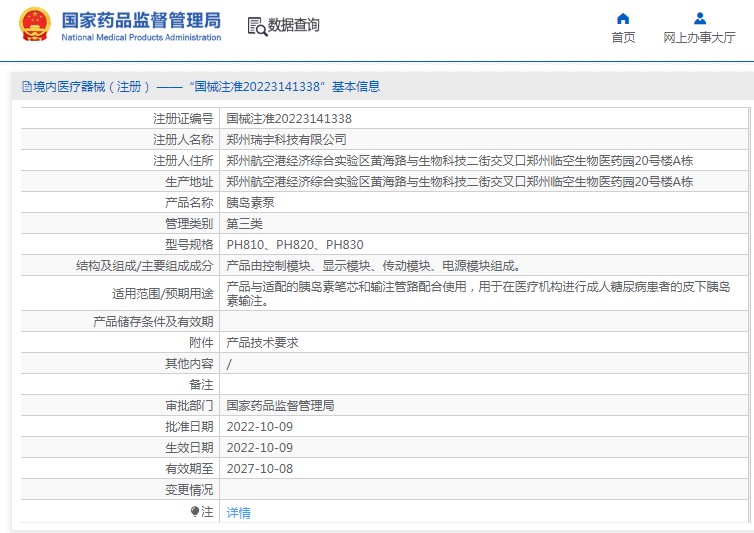The width and height of the screenshot is (754, 533).
Task: Click the attachment value 产品技术要求
Action: pyautogui.click(x=263, y=343)
